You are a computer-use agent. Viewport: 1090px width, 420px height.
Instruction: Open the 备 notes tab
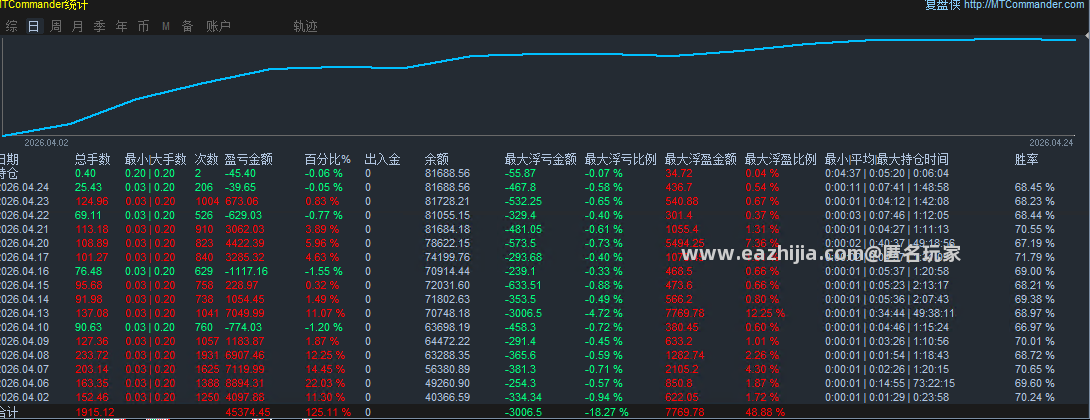tap(188, 26)
